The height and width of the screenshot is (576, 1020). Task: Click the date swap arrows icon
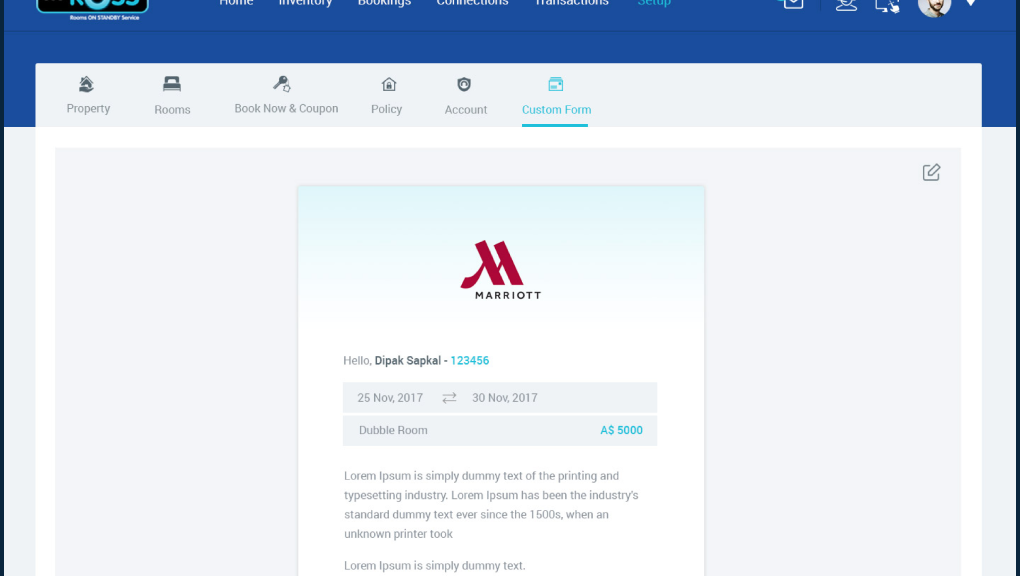(x=449, y=398)
